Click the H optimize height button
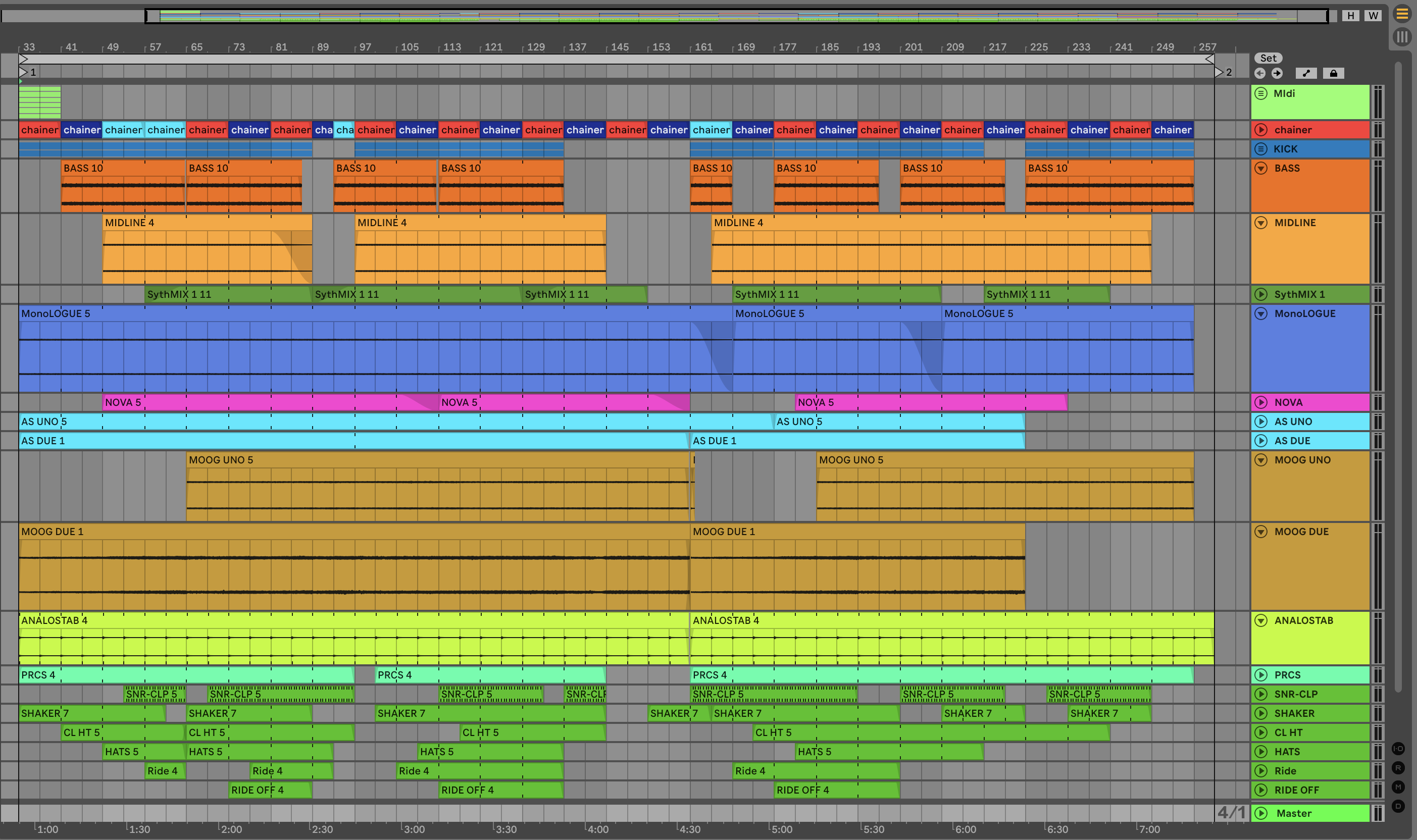Screen dimensions: 1417x840 pyautogui.click(x=1351, y=16)
